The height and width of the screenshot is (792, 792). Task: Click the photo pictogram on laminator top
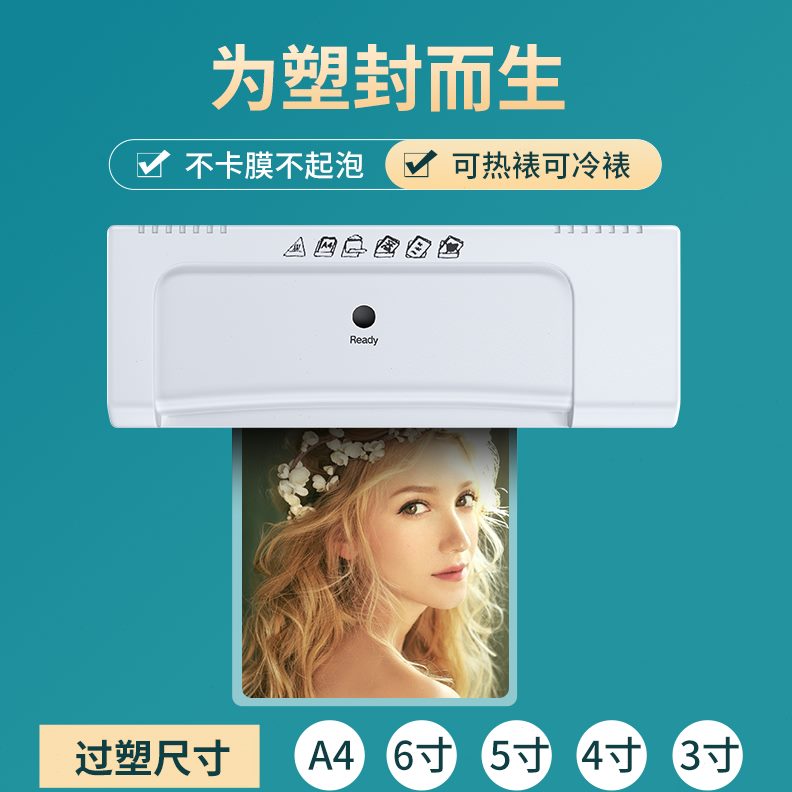450,246
